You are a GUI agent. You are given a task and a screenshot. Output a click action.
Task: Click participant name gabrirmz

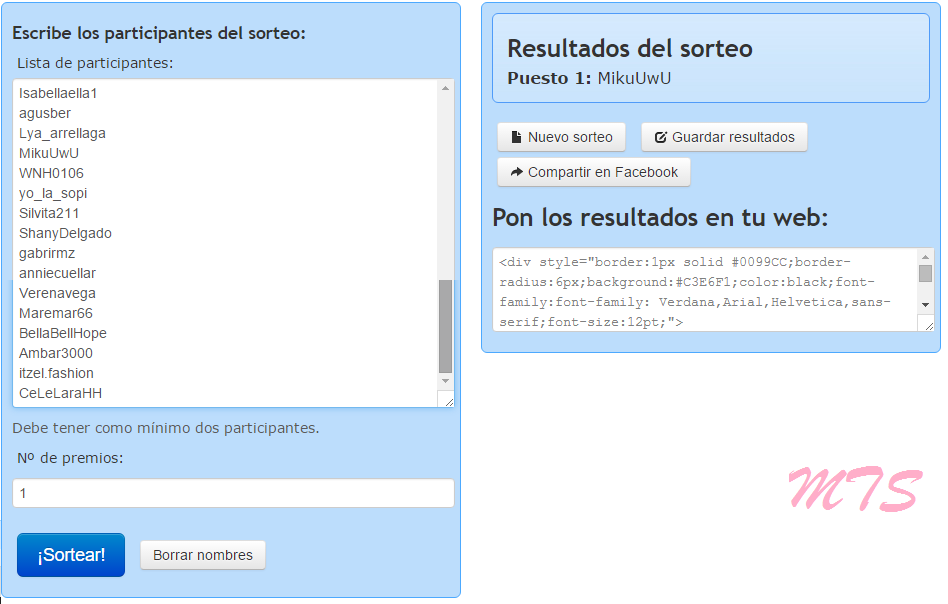(x=47, y=253)
